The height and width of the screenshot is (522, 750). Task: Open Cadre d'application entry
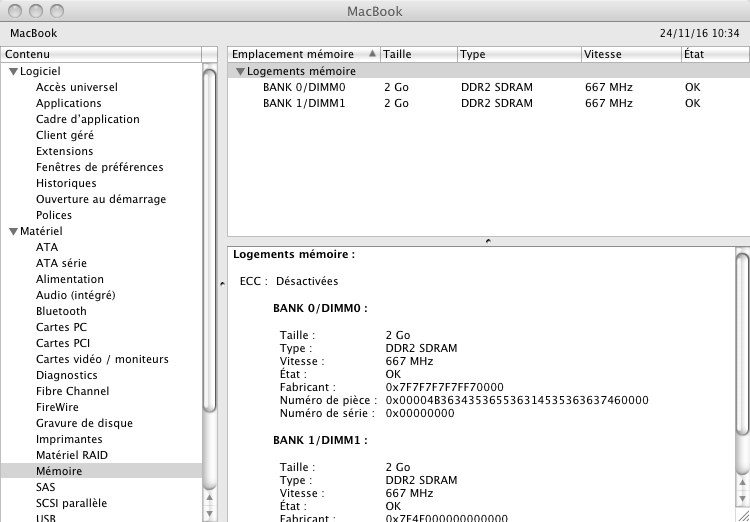(x=88, y=119)
